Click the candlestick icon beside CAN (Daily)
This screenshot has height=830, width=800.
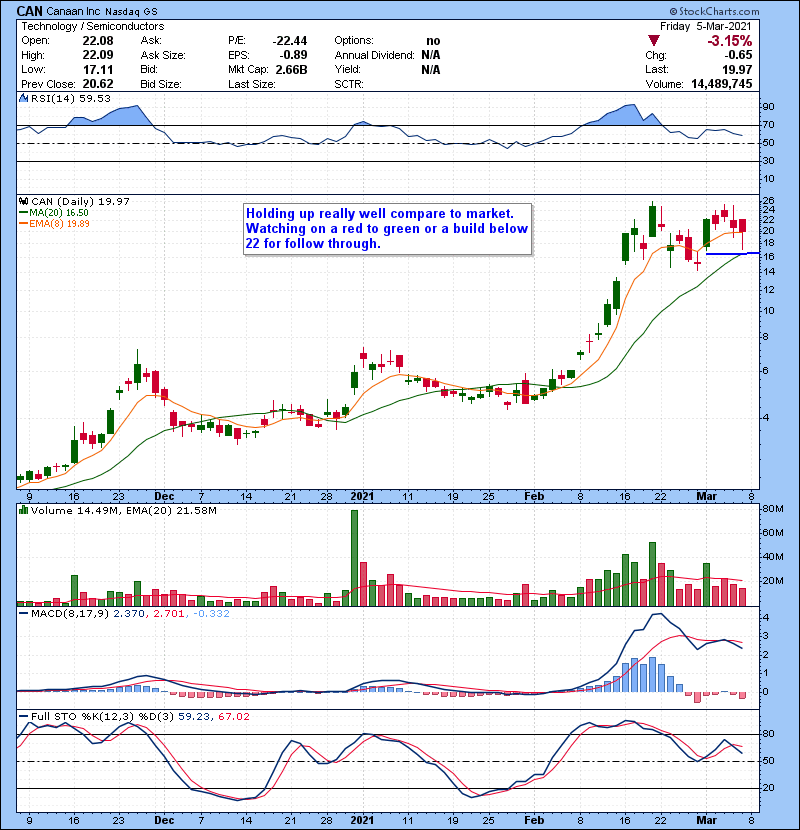(23, 201)
